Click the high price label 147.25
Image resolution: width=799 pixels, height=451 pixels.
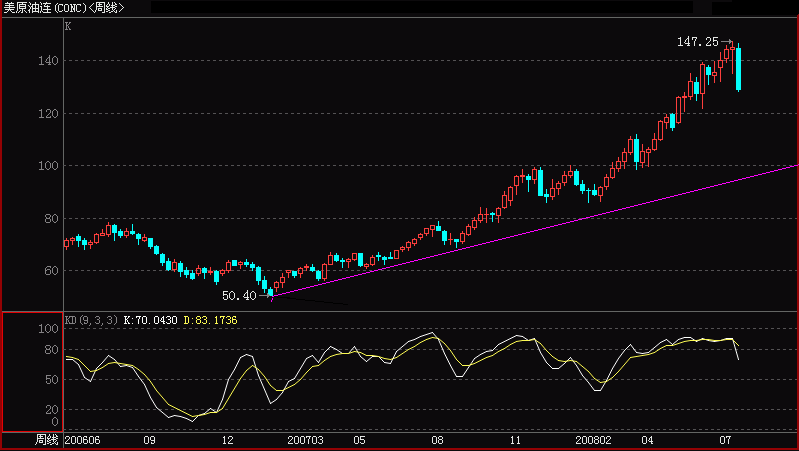(x=698, y=42)
